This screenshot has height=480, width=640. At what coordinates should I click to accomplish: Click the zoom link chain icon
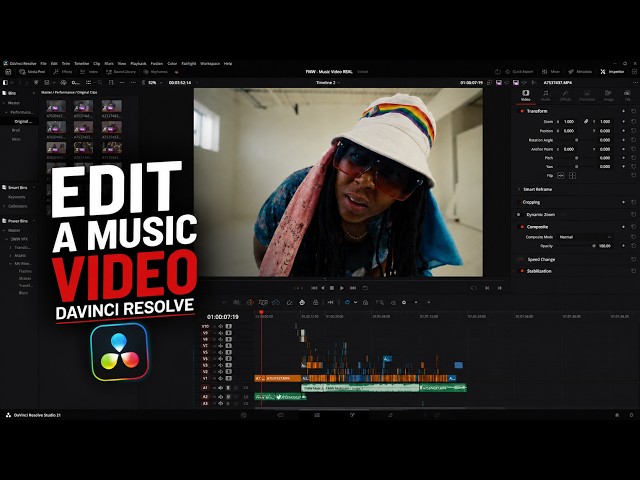(x=586, y=122)
